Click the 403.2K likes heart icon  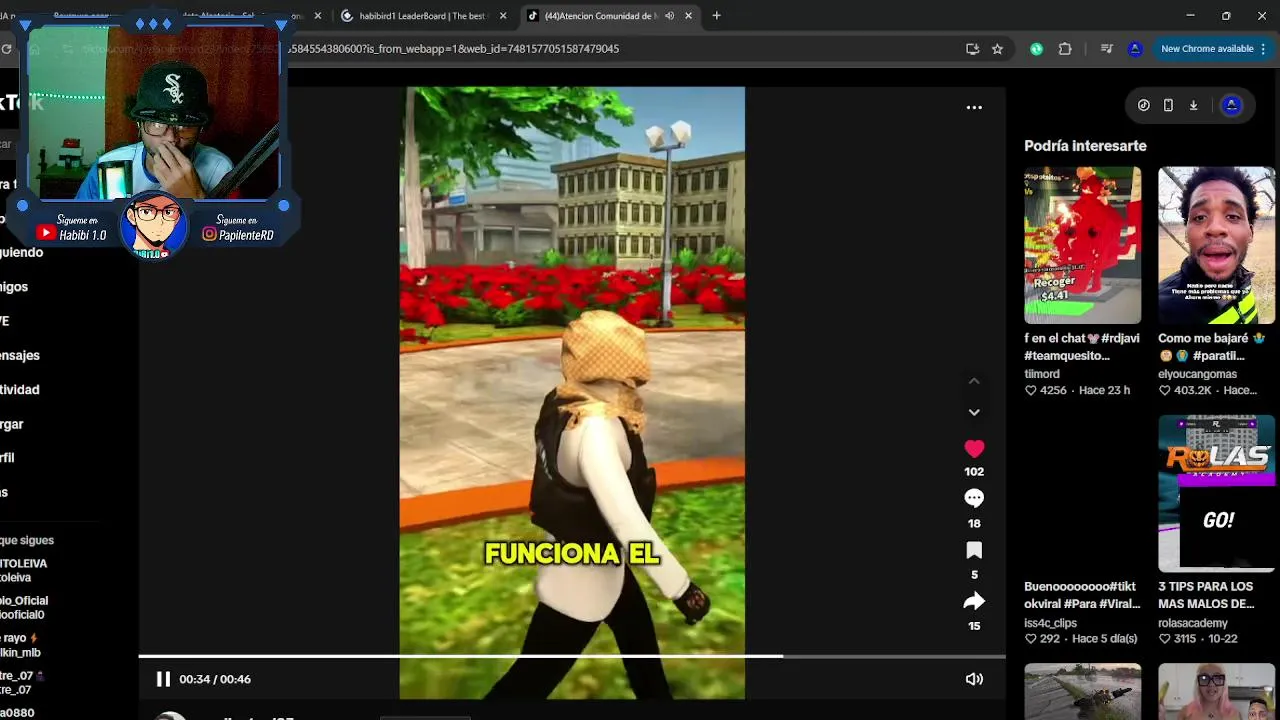1165,390
